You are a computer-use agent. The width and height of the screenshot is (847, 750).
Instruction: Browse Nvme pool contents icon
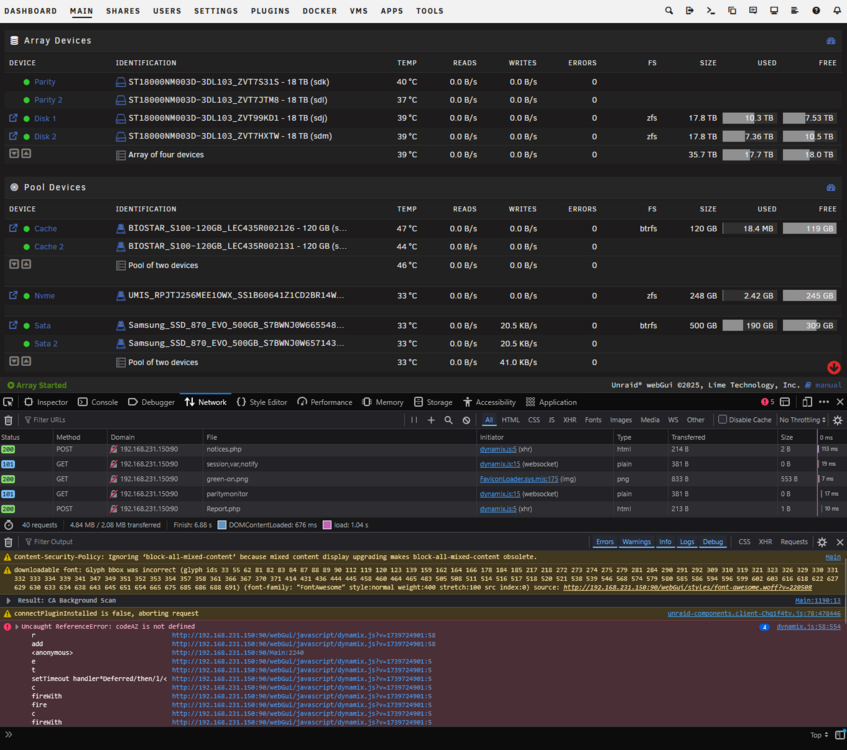(14, 295)
